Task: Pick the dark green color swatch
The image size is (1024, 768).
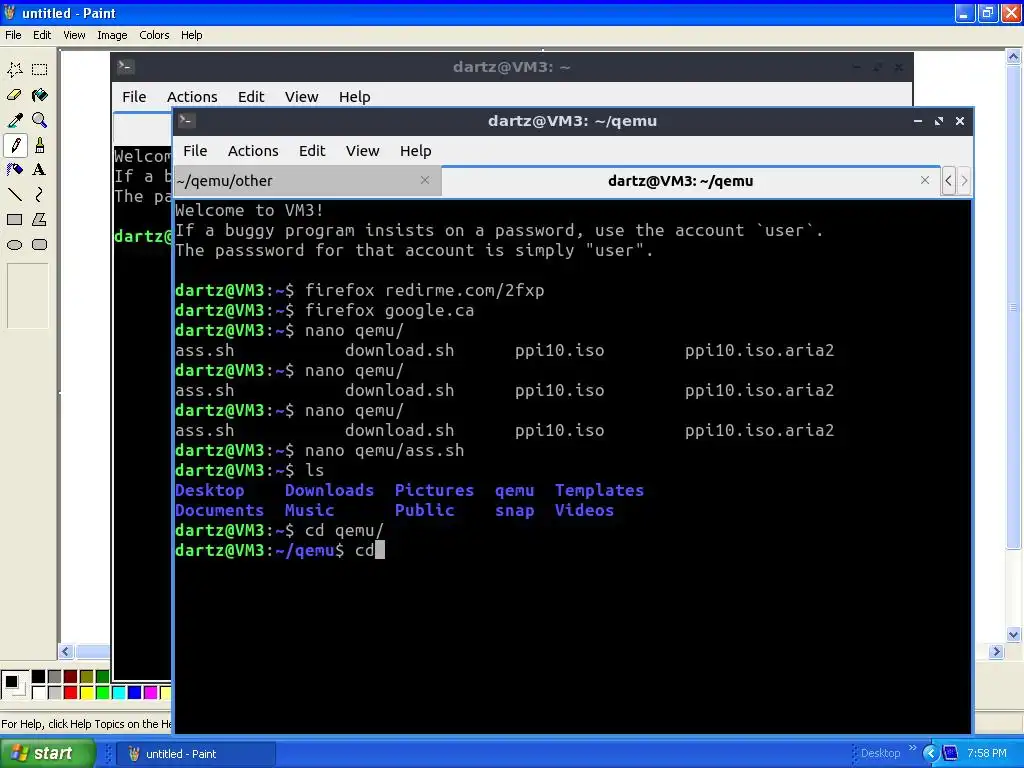Action: pos(103,676)
